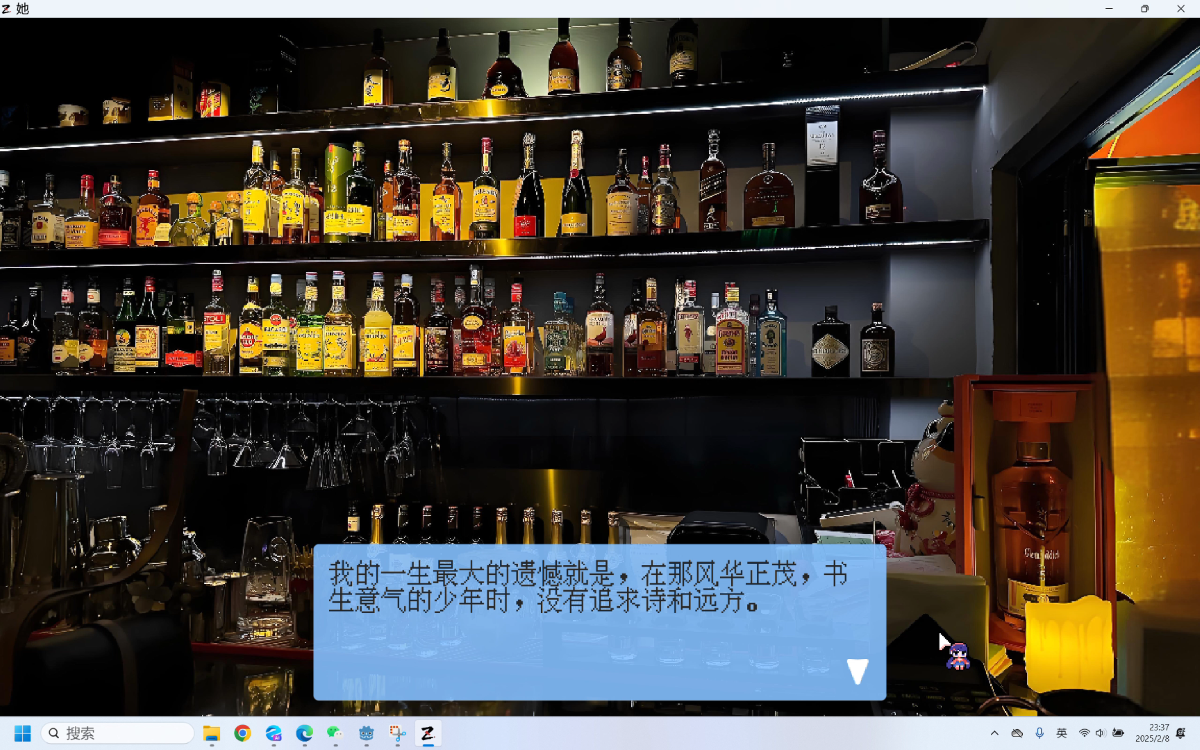
Task: Select the active Z game taskbar icon
Action: point(427,733)
